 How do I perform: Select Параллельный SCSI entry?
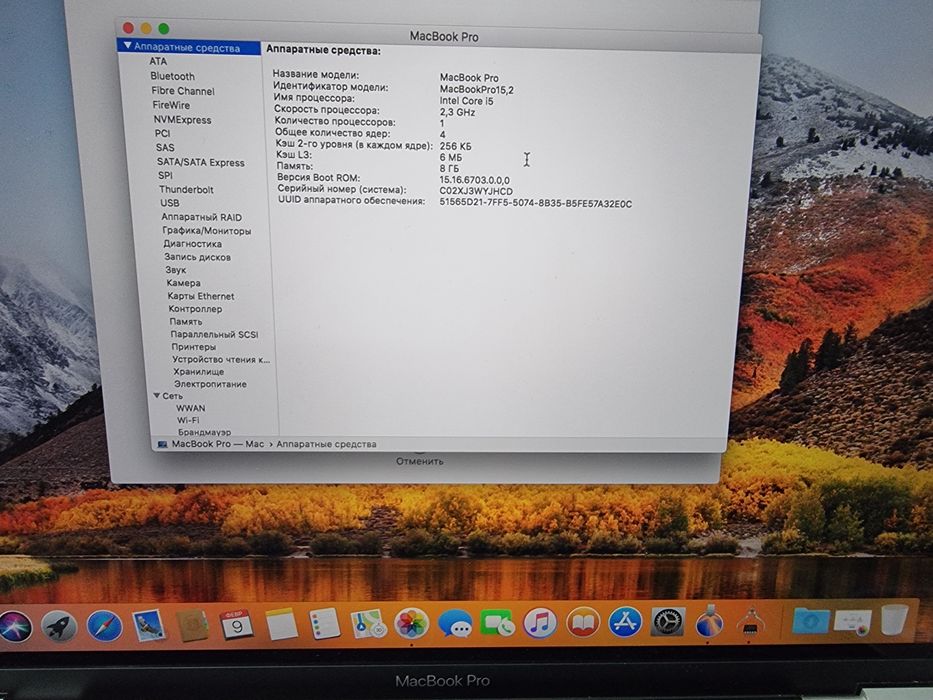[214, 335]
